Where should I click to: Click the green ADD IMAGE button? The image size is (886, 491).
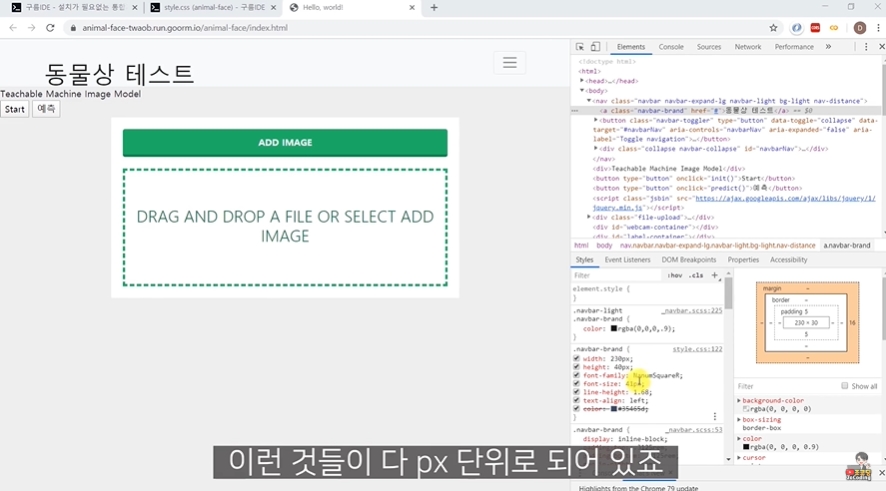coord(285,142)
